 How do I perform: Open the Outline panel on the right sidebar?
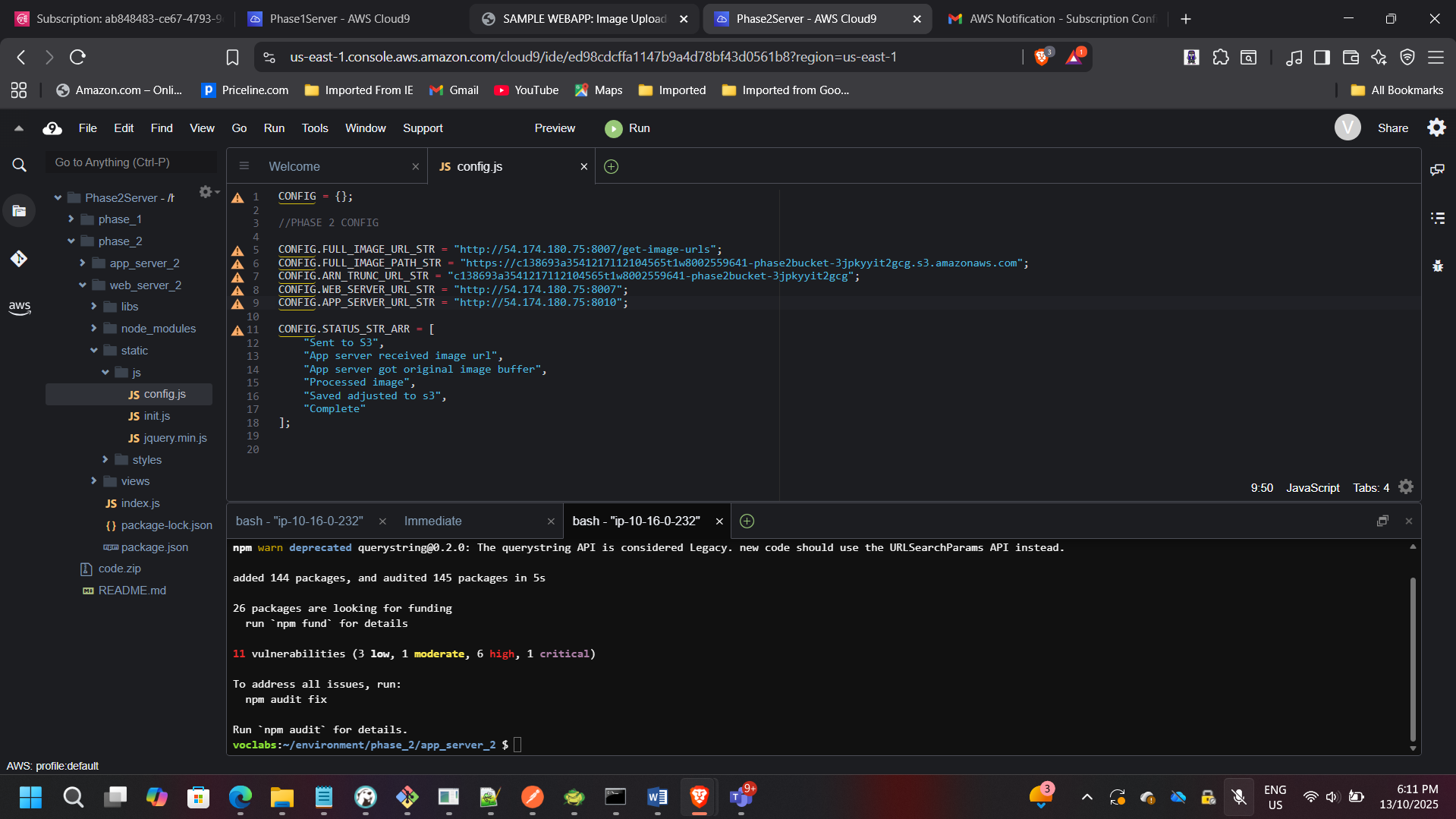pos(1438,218)
